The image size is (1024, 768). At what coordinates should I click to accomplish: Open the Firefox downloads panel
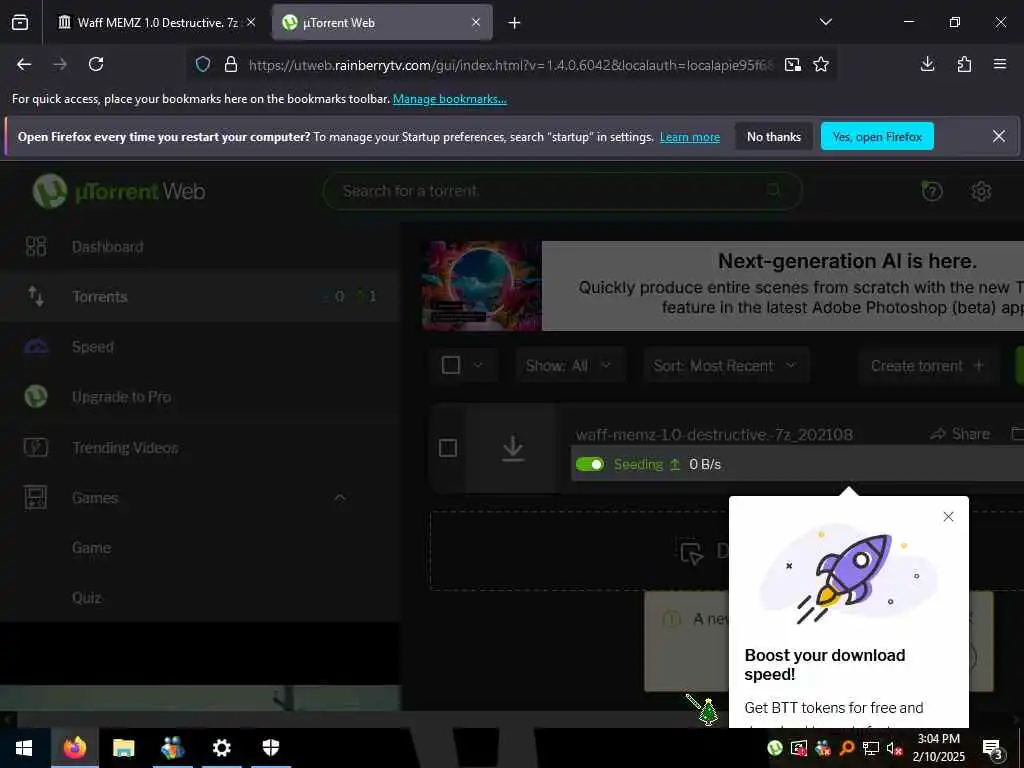coord(927,64)
